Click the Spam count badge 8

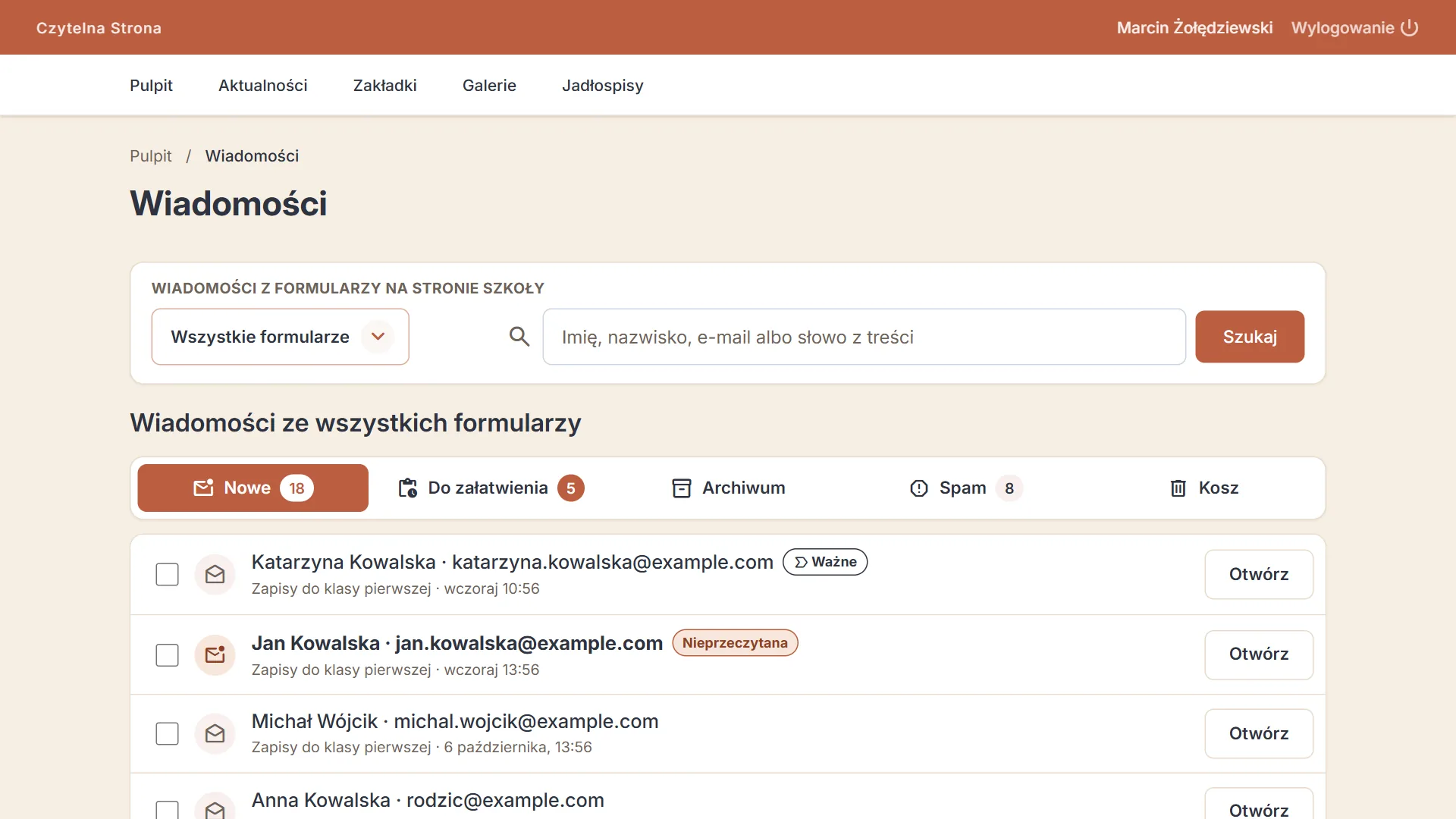pos(1009,488)
